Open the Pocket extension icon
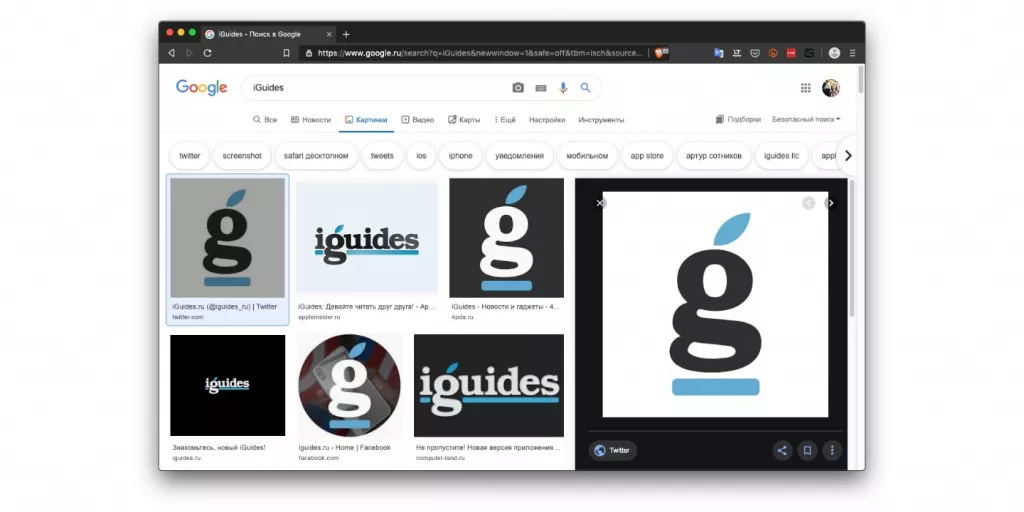This screenshot has width=1024, height=512. [x=755, y=53]
